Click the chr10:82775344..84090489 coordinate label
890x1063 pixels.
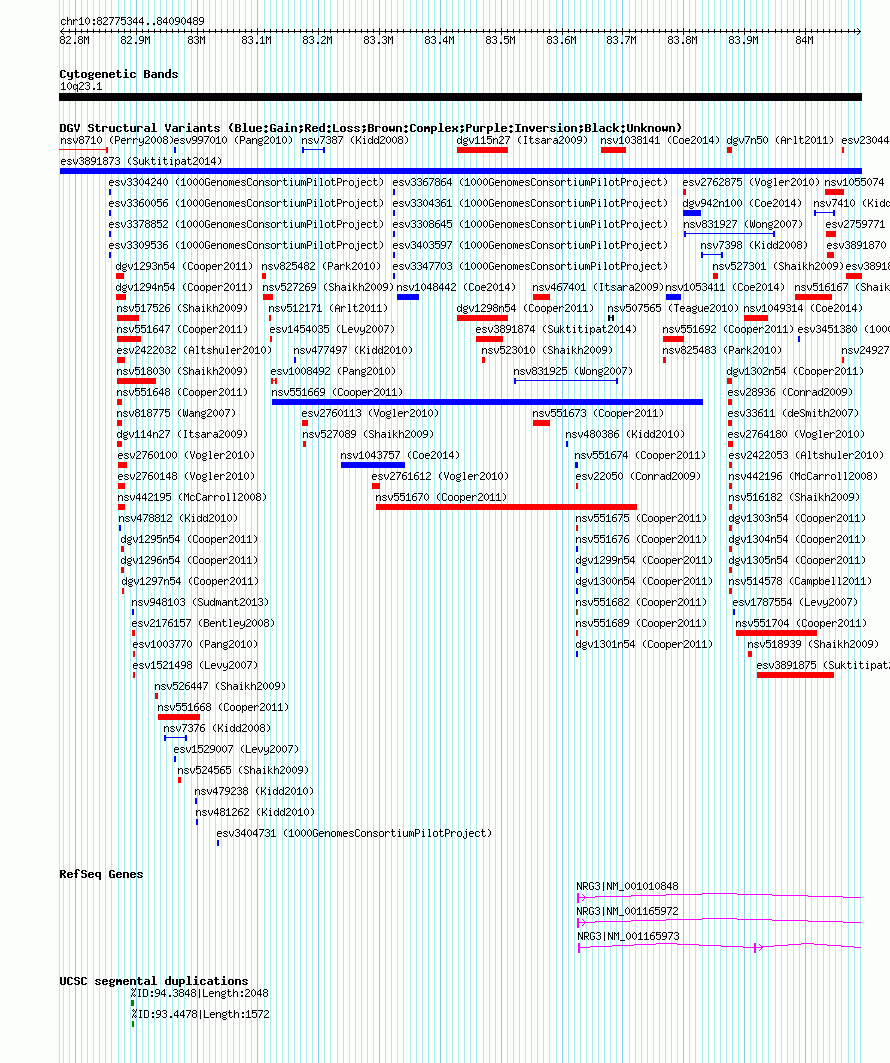coord(132,21)
